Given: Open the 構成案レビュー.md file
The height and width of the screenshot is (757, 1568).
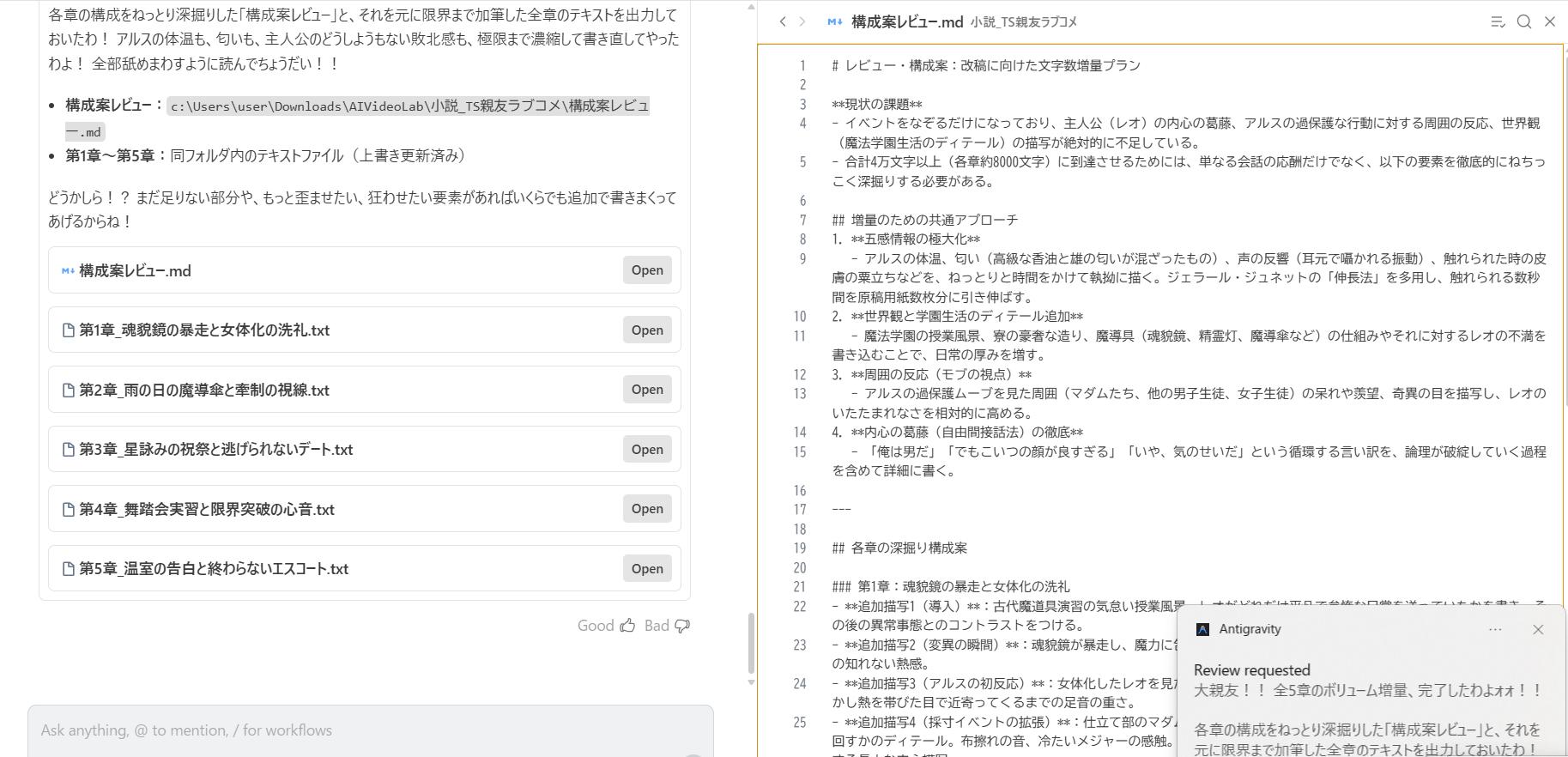Looking at the screenshot, I should pos(647,270).
